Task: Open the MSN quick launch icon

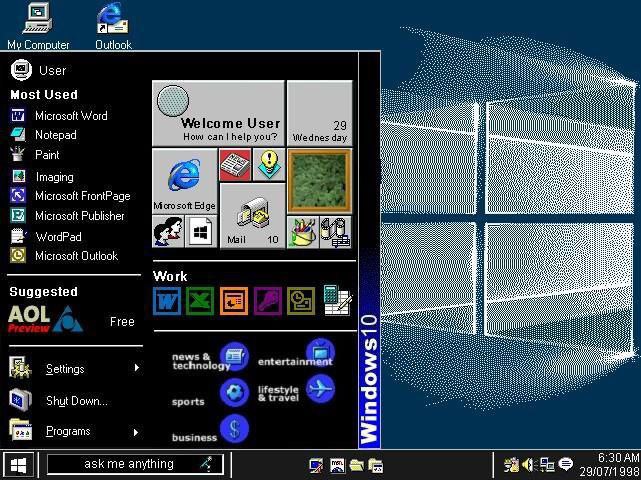Action: (x=337, y=465)
